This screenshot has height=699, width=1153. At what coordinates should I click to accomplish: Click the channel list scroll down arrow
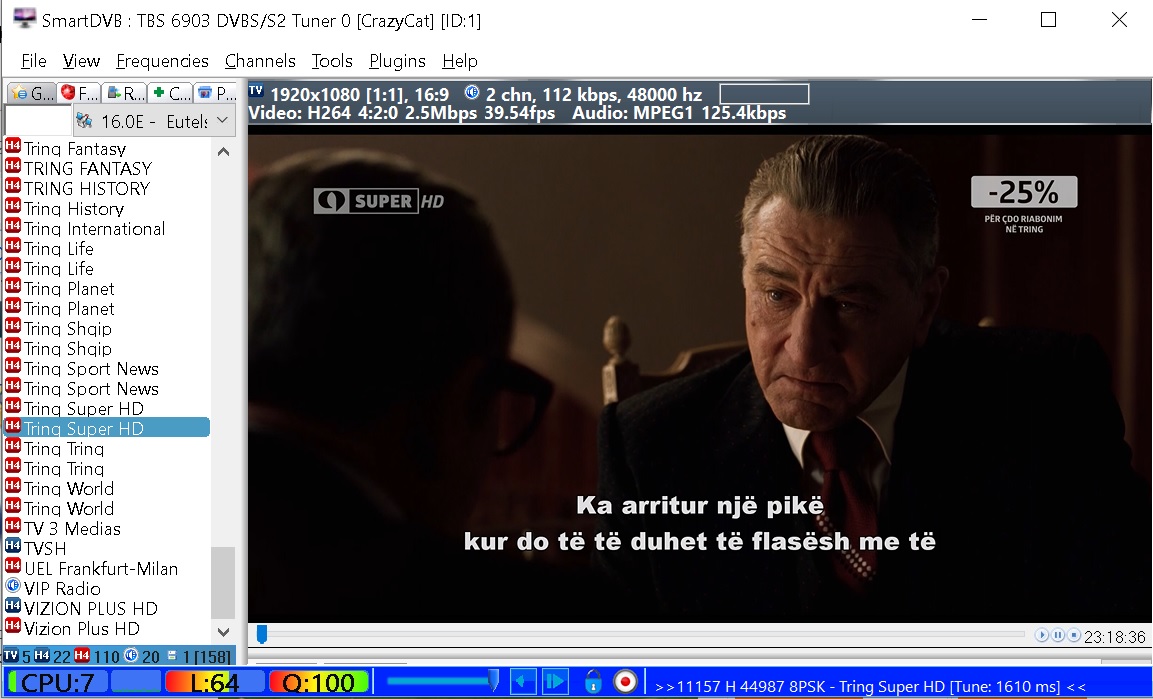224,631
